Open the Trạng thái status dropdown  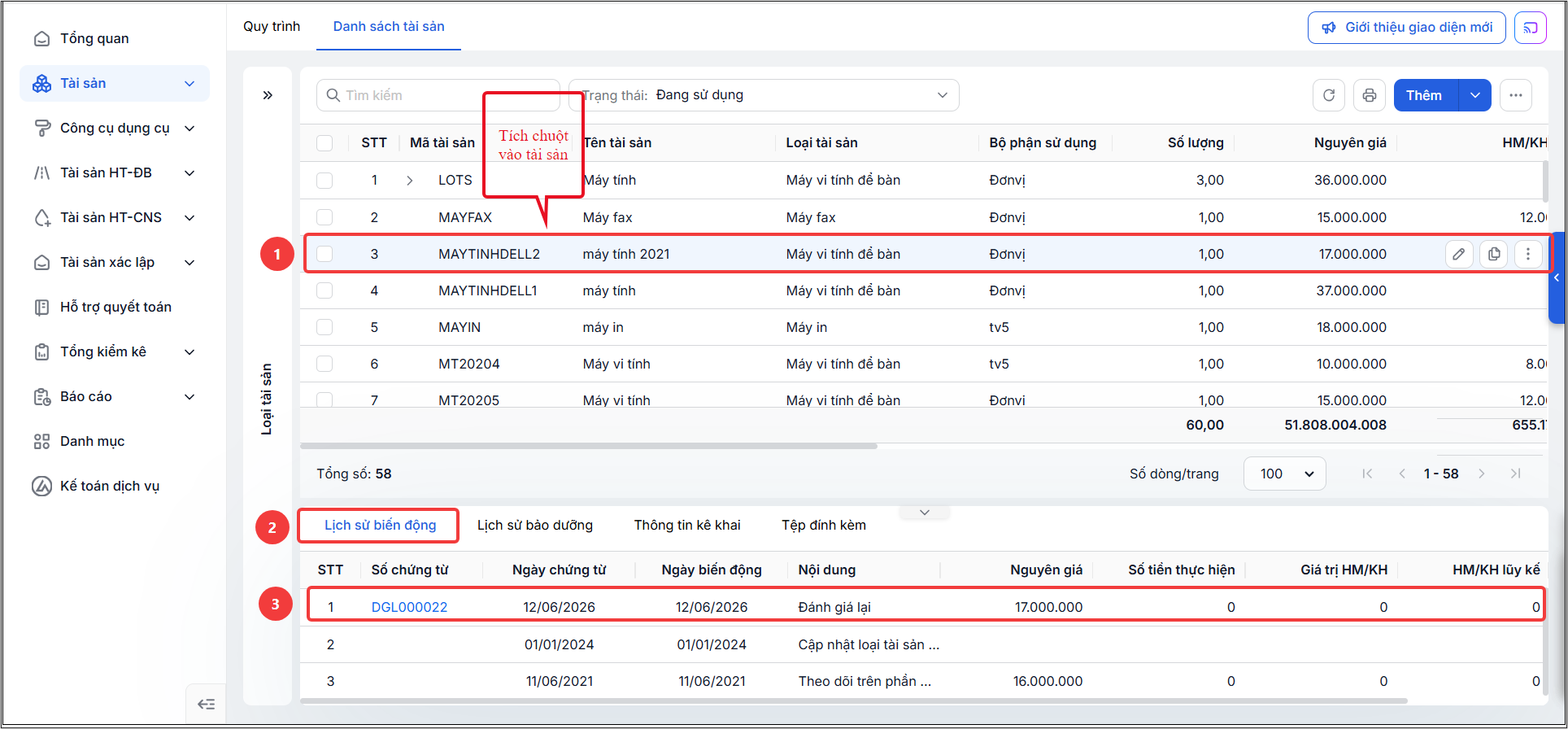point(764,95)
